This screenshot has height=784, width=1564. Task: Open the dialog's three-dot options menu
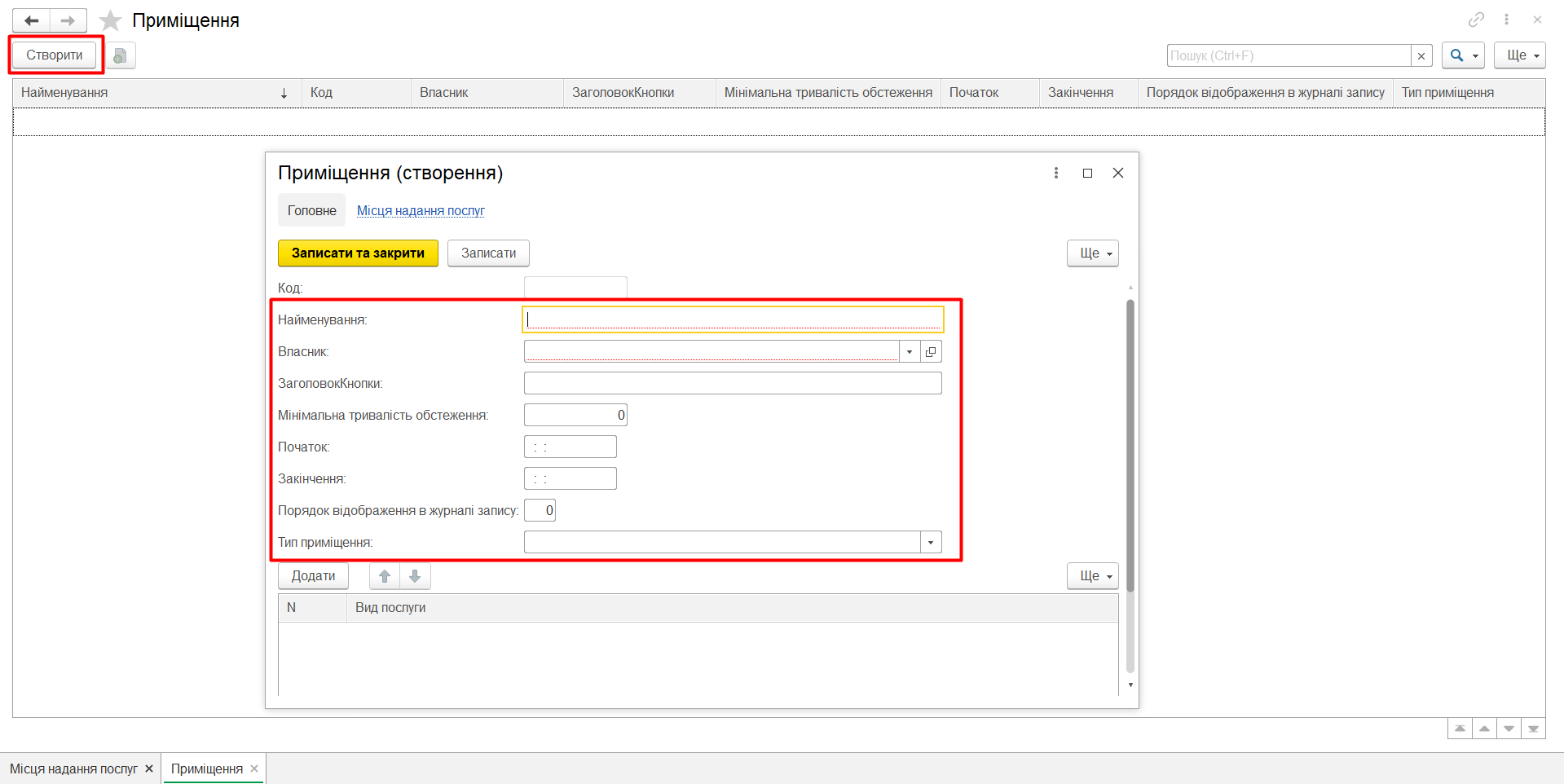point(1056,173)
